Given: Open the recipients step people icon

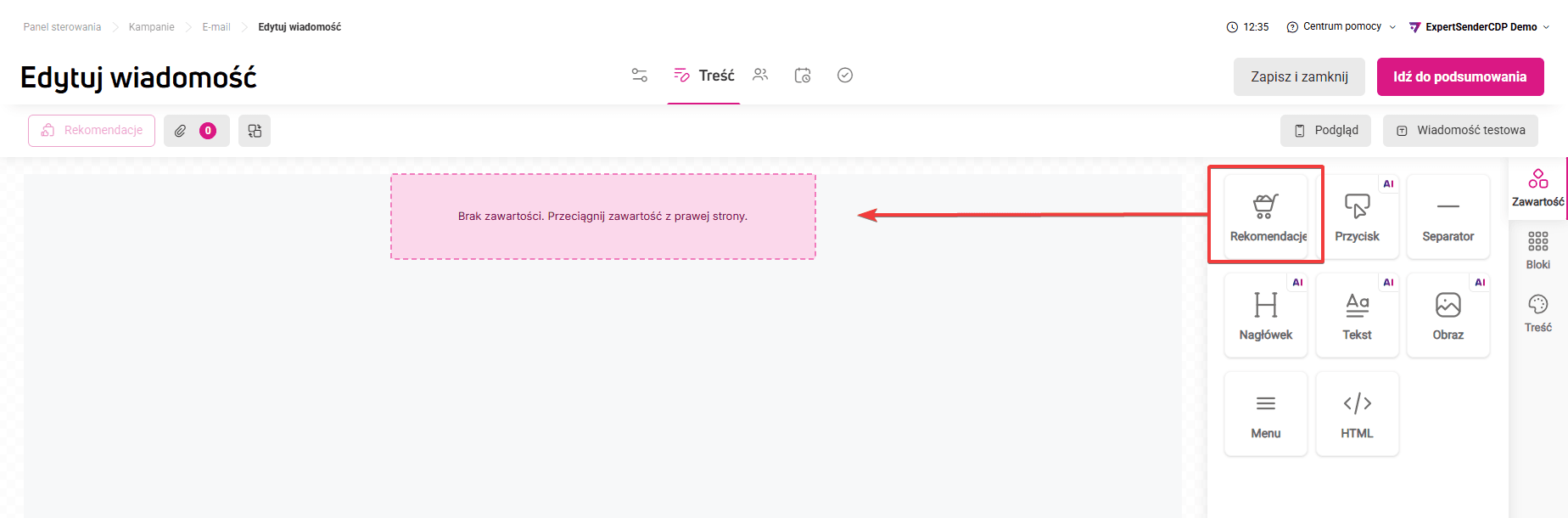Looking at the screenshot, I should [x=760, y=75].
